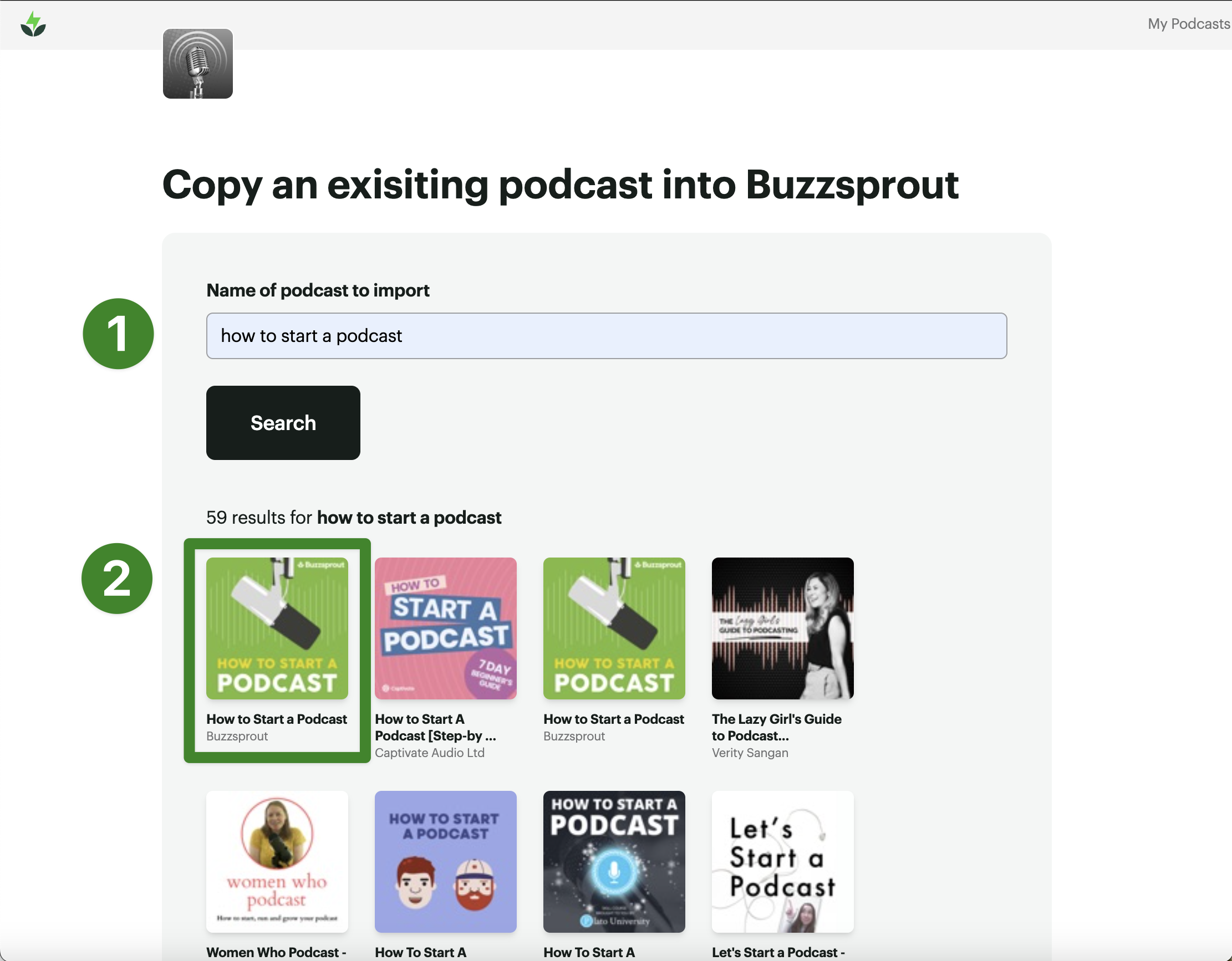Open My Podcasts menu item
This screenshot has width=1232, height=961.
coord(1188,24)
